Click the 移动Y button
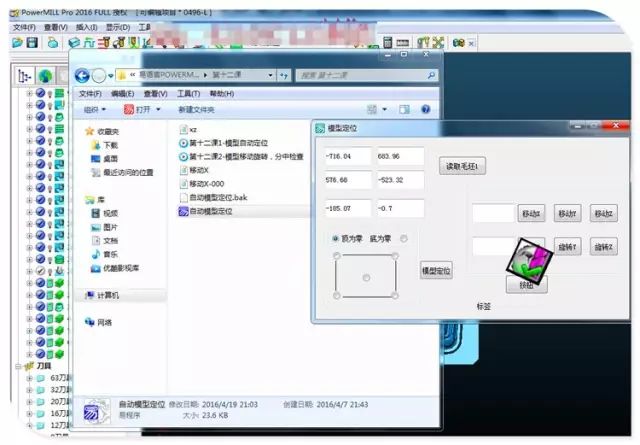Screen dimensions: 640x445 [567, 214]
